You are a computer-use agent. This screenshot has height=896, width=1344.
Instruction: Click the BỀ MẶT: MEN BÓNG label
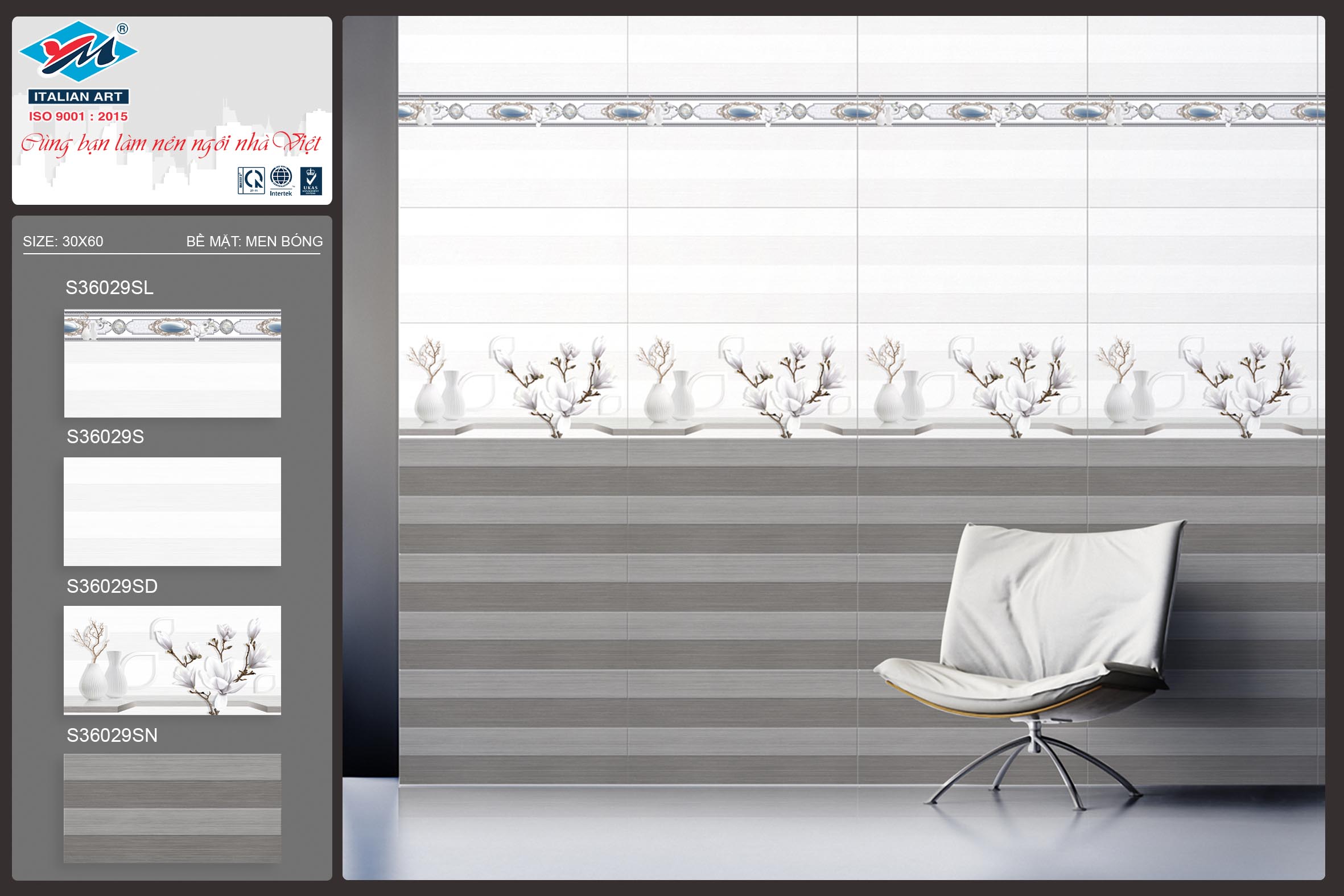(x=254, y=241)
